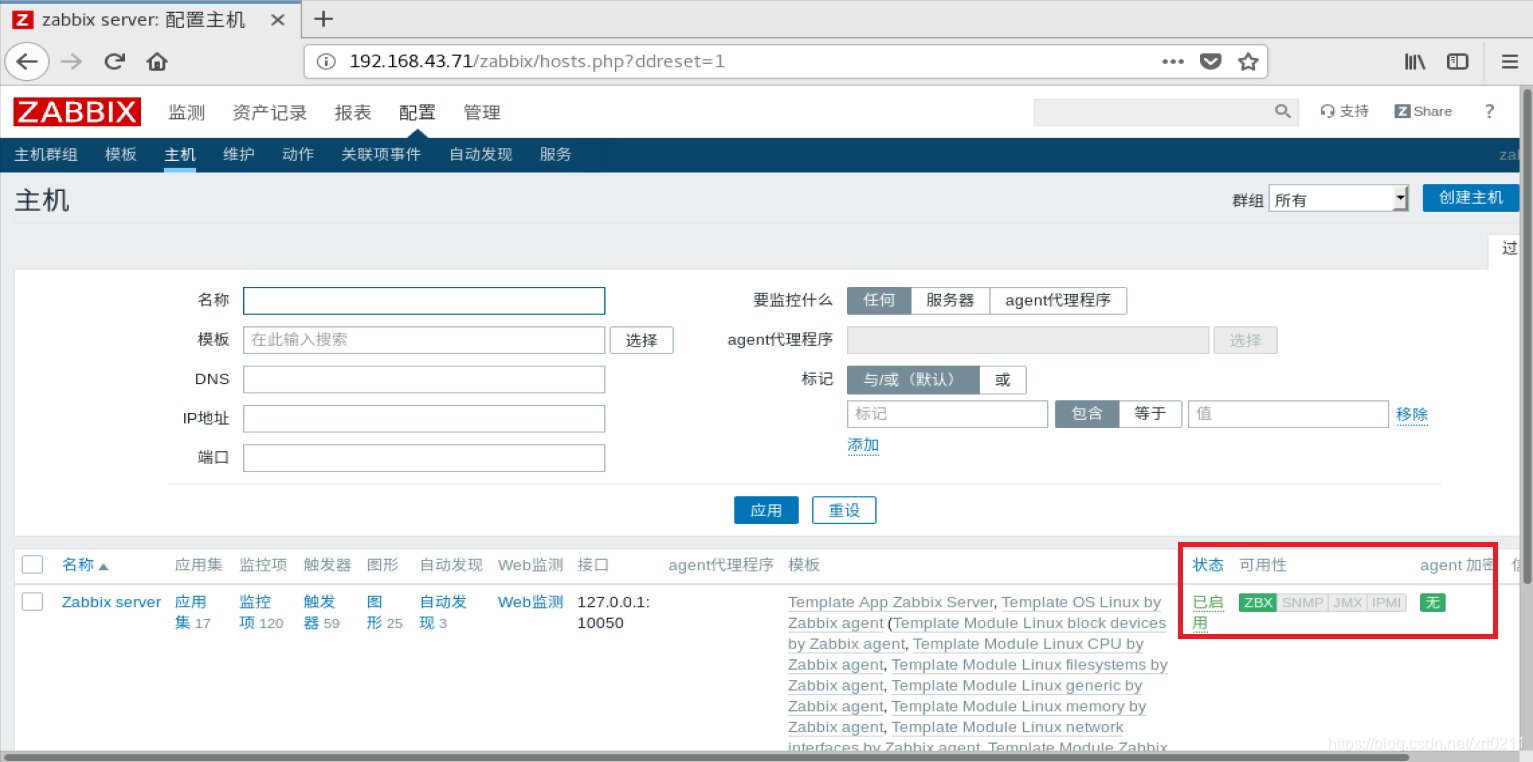Open the 配置 top menu
This screenshot has width=1533, height=762.
coord(417,113)
